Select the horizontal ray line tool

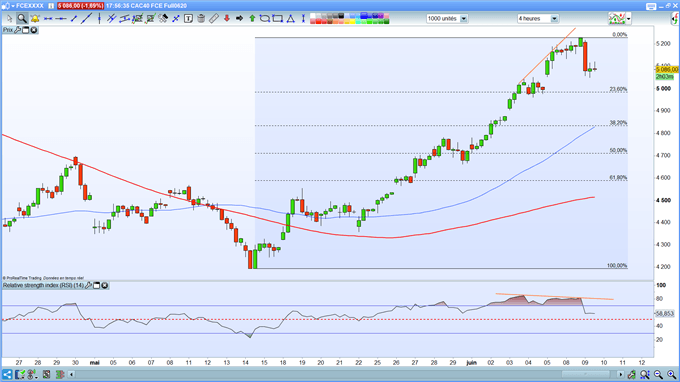[x=60, y=19]
